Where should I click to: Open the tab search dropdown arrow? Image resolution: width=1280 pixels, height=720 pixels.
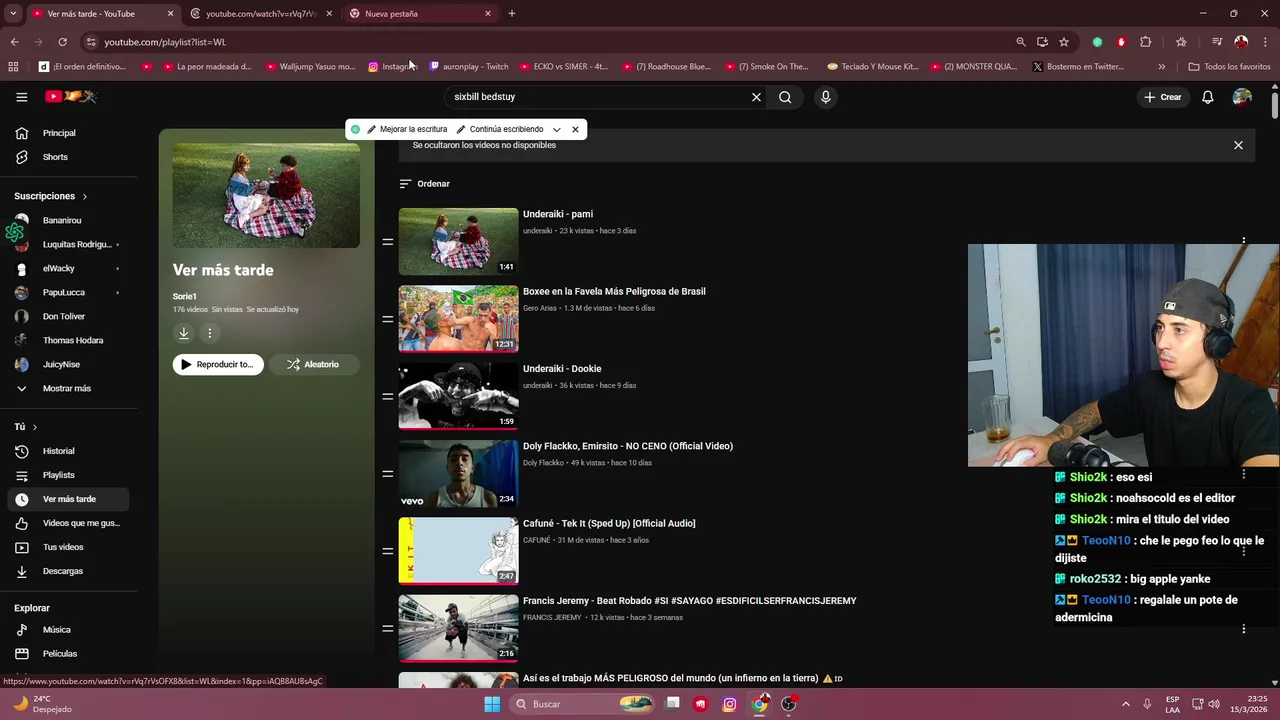coord(13,14)
